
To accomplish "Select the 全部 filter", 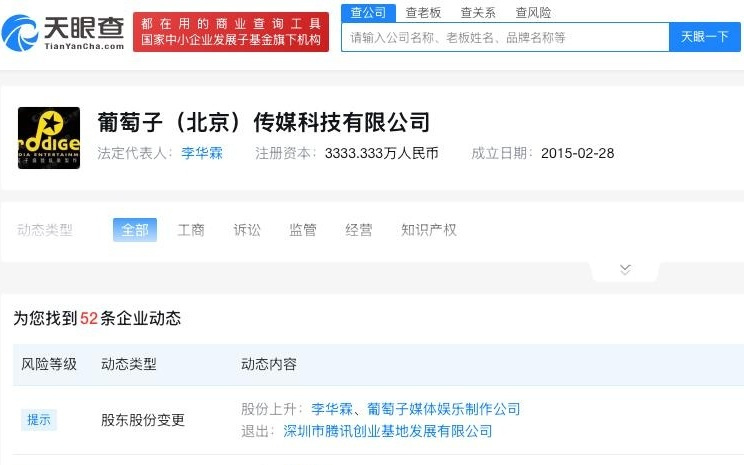I will point(135,230).
